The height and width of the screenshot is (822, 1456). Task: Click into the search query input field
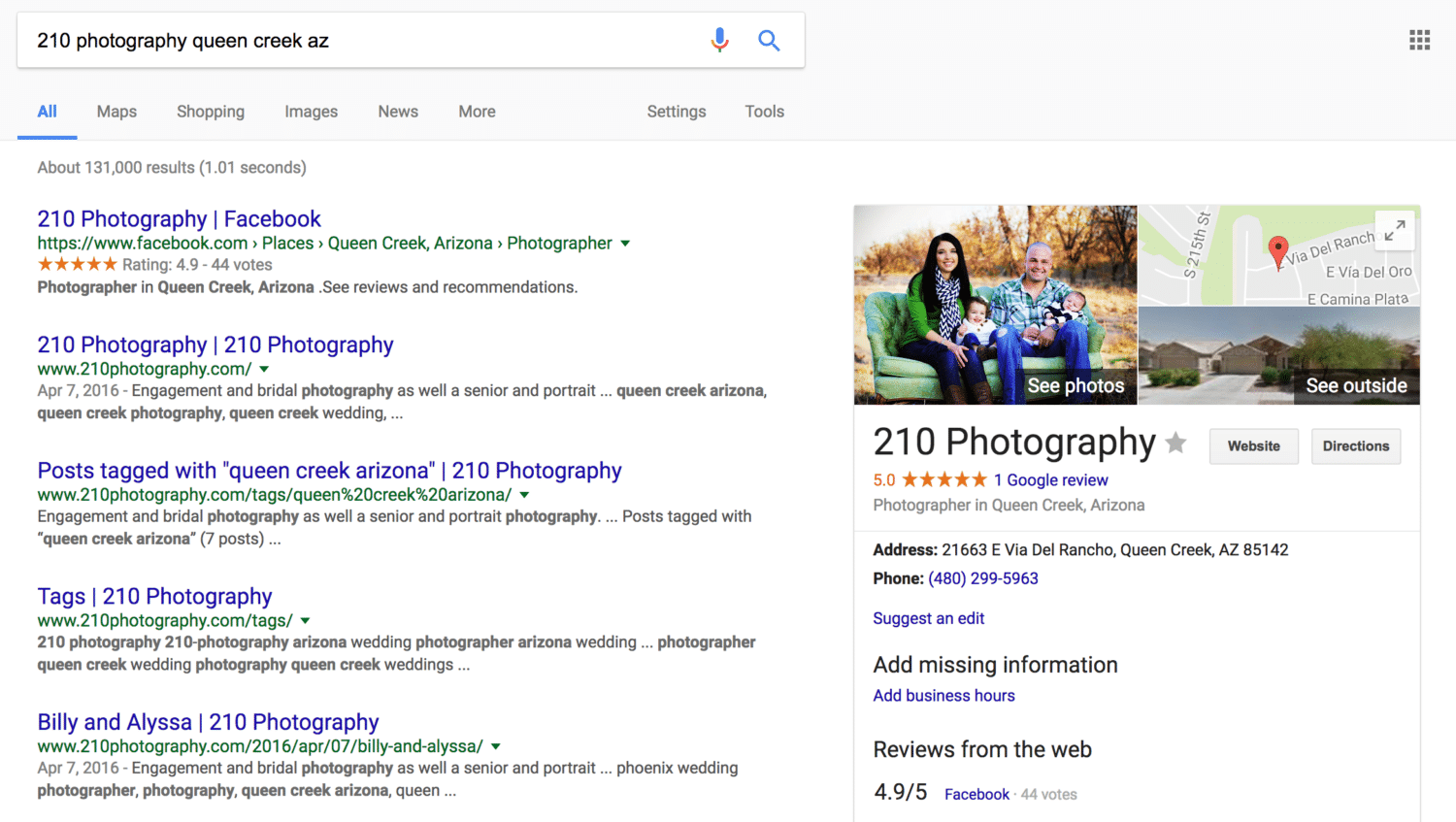coord(364,41)
